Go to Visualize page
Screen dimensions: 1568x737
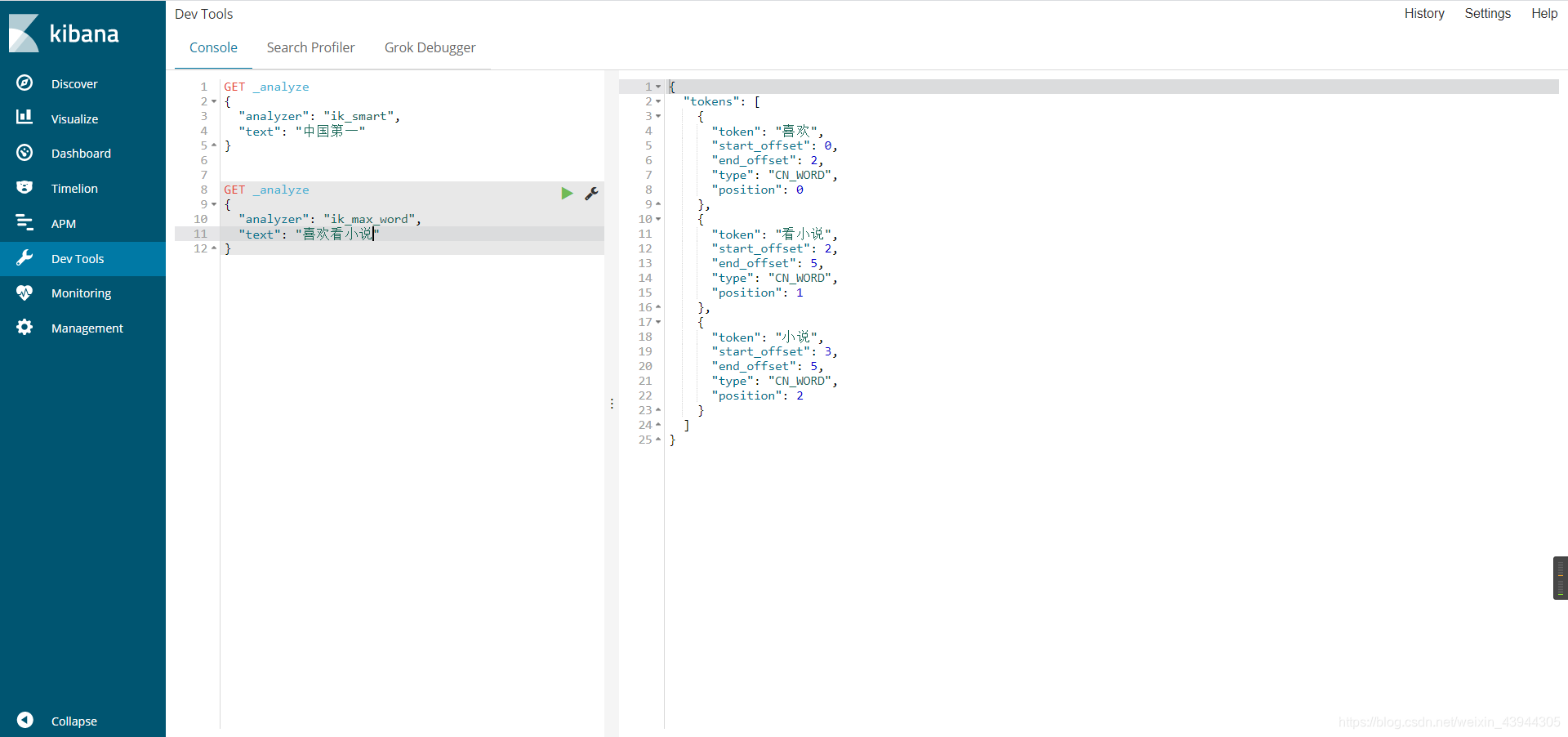(74, 118)
